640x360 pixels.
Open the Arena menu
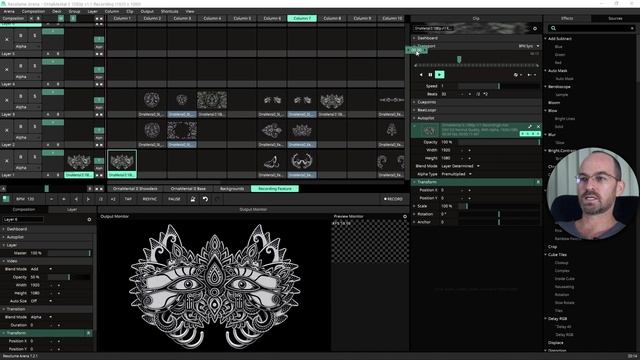click(x=9, y=11)
